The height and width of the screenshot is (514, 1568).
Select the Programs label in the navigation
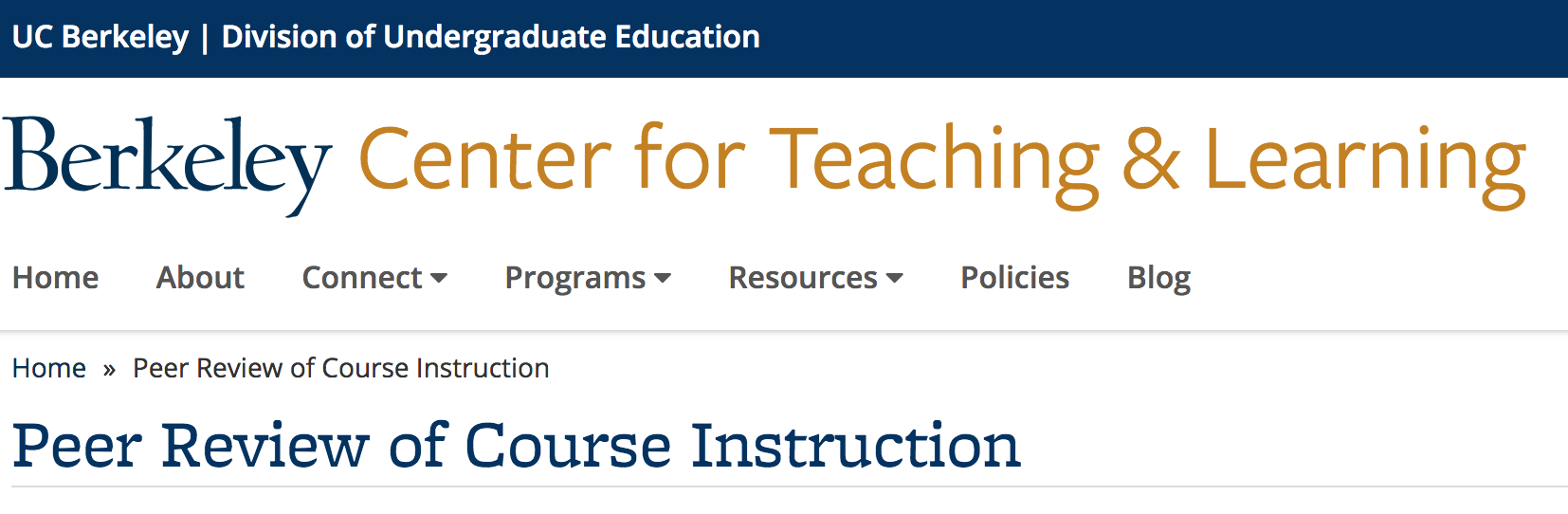575,279
